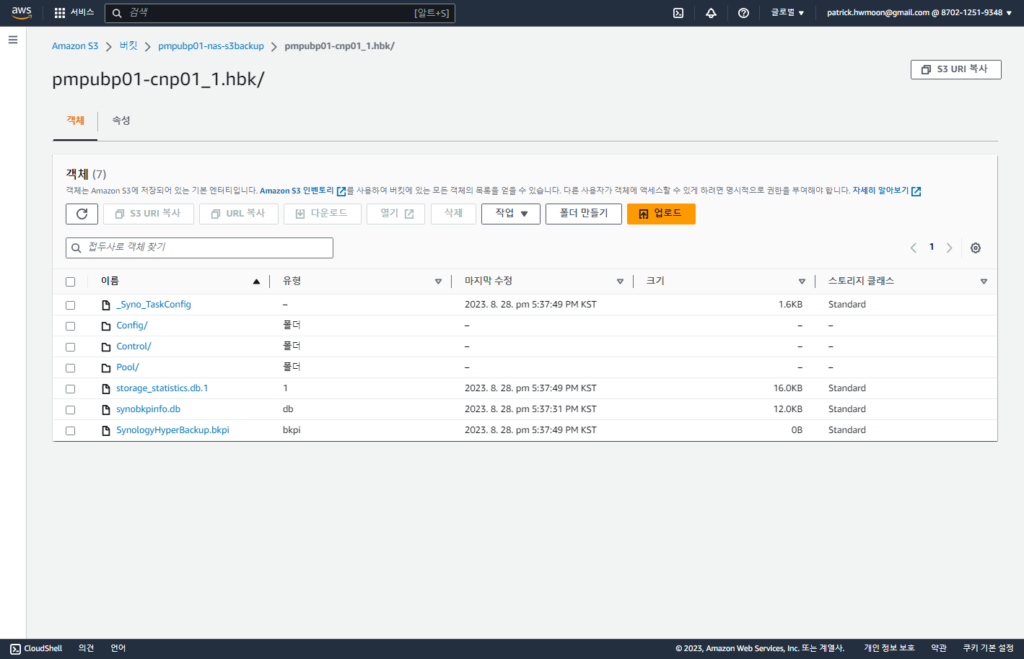Check the Control/ row checkbox
Image resolution: width=1024 pixels, height=659 pixels.
(x=71, y=347)
